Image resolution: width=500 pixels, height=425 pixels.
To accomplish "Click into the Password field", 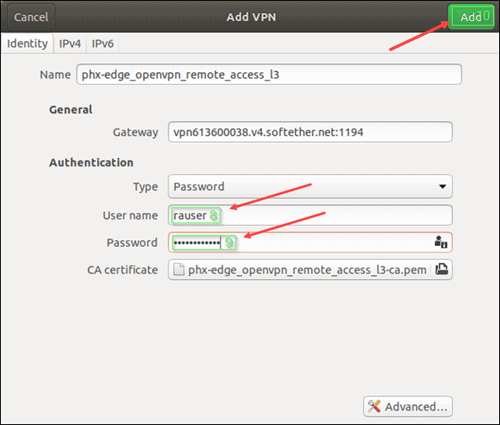I will tap(310, 242).
